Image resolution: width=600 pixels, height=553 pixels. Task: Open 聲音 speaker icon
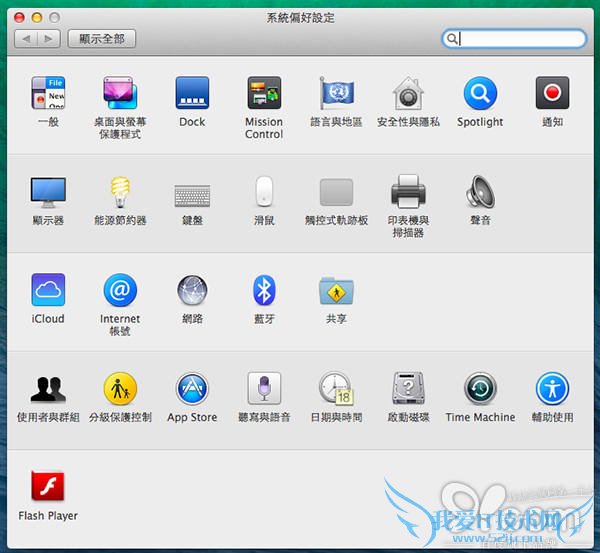pyautogui.click(x=480, y=191)
